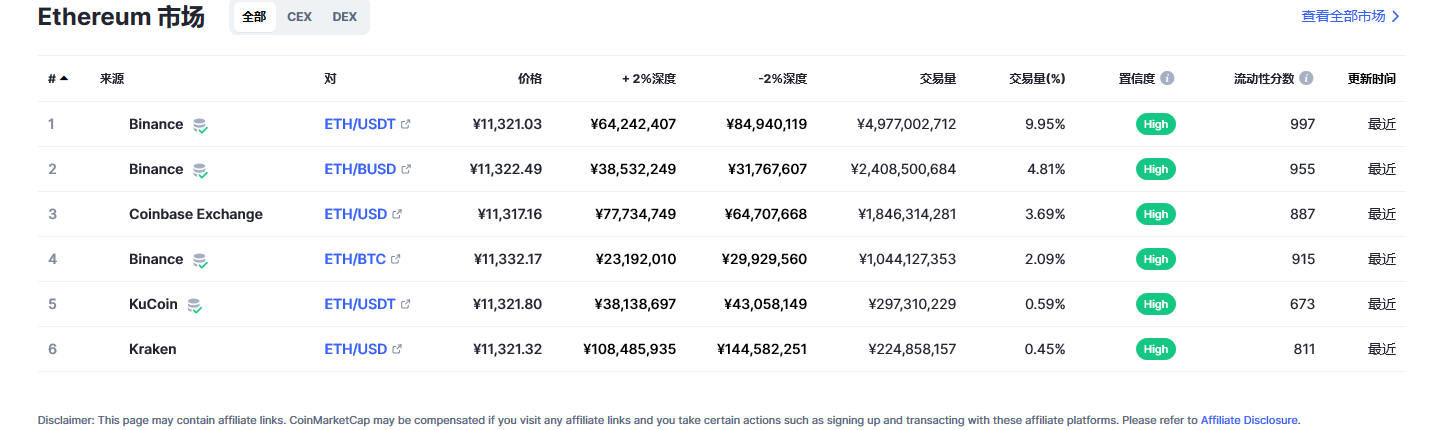Open the Kraken source name
Viewport: 1450px width, 430px height.
(x=153, y=349)
